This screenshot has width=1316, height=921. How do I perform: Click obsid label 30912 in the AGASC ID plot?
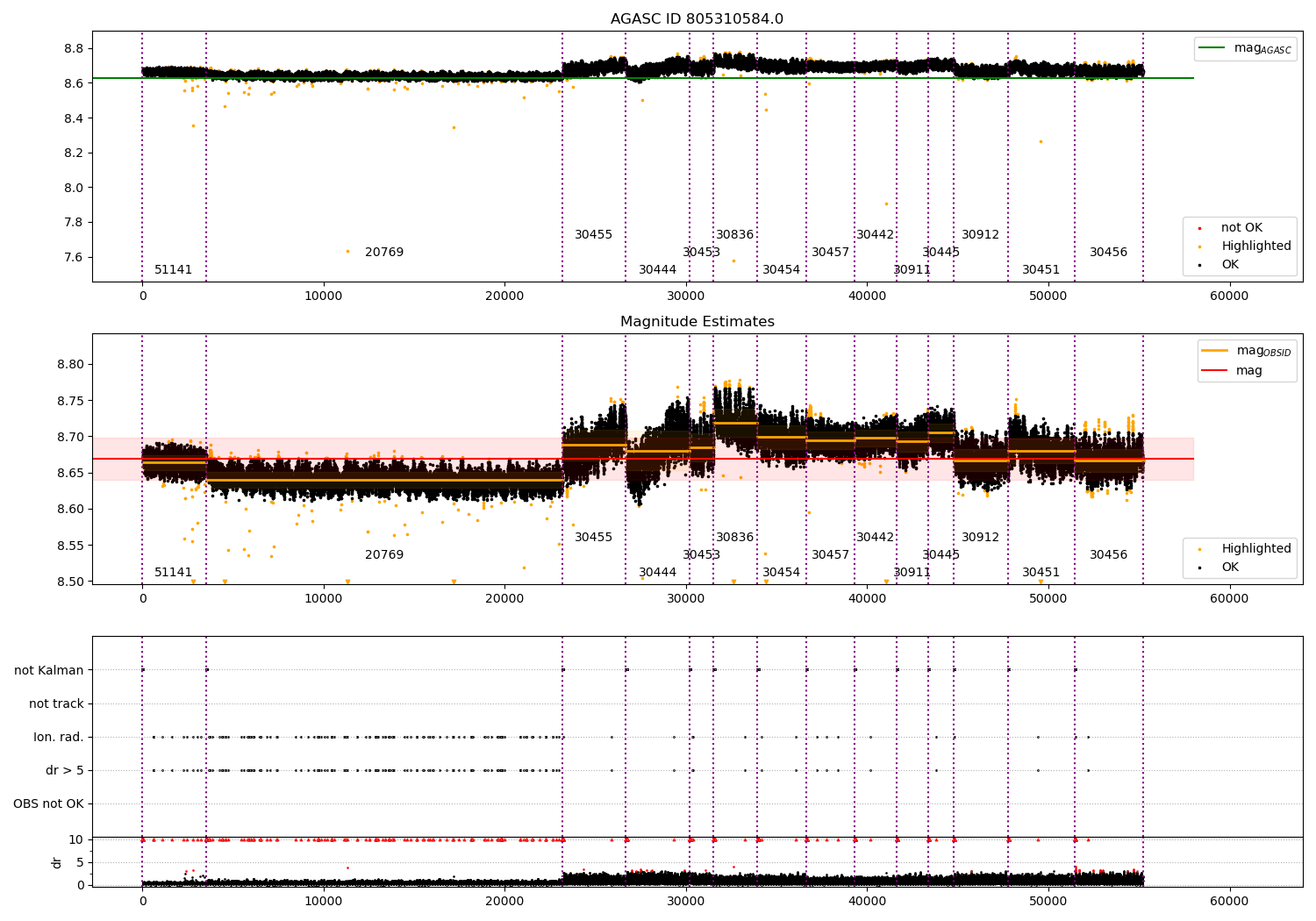click(981, 235)
